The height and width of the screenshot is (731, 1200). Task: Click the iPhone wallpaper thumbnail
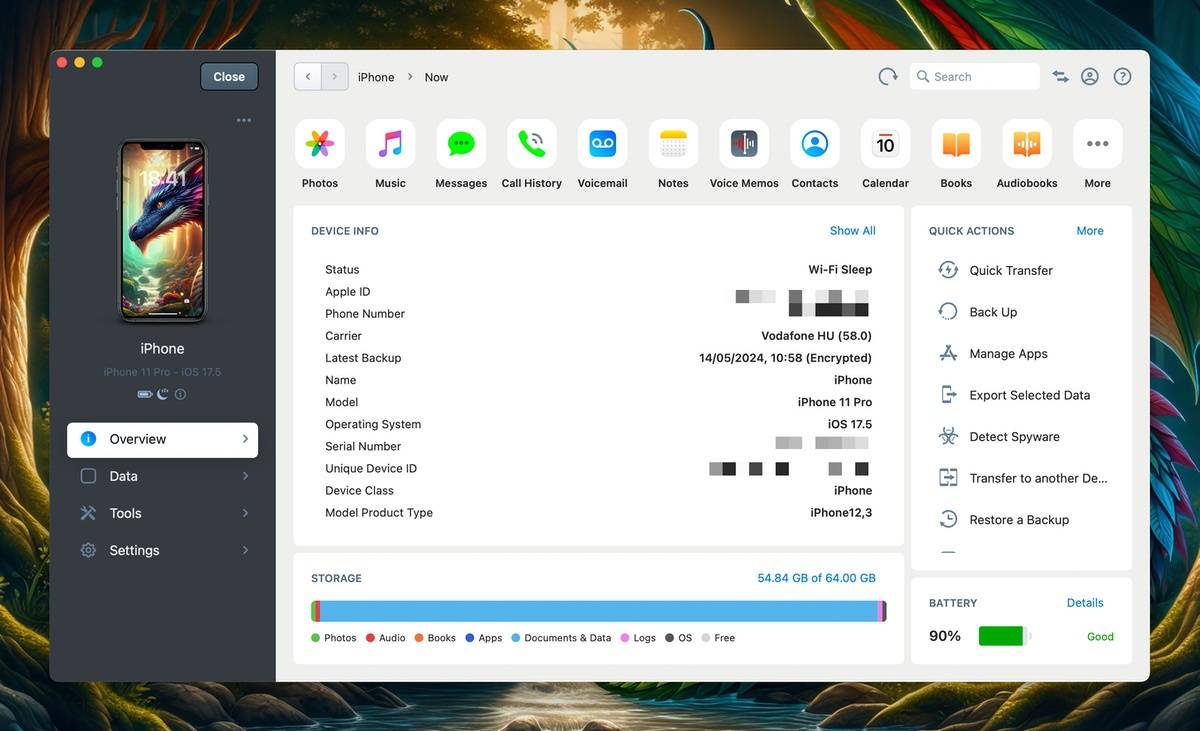point(163,231)
